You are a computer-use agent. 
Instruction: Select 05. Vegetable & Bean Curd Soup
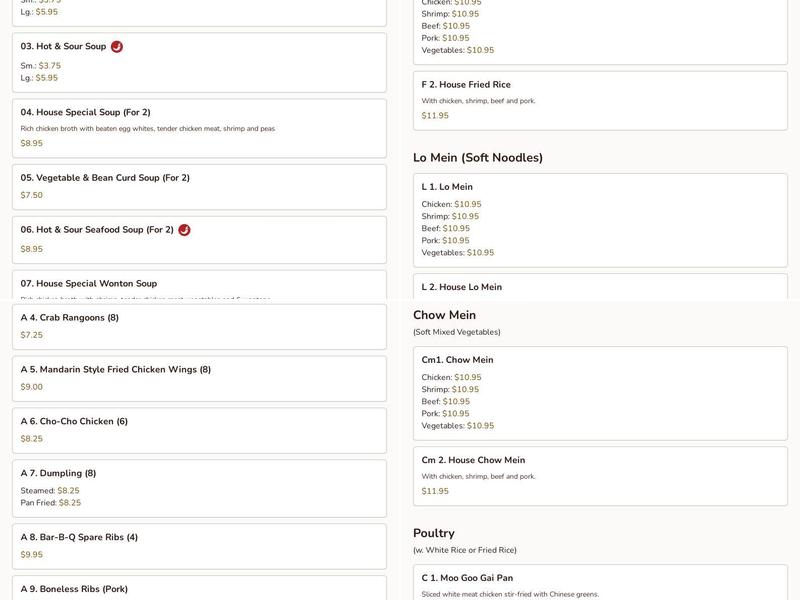pos(199,187)
